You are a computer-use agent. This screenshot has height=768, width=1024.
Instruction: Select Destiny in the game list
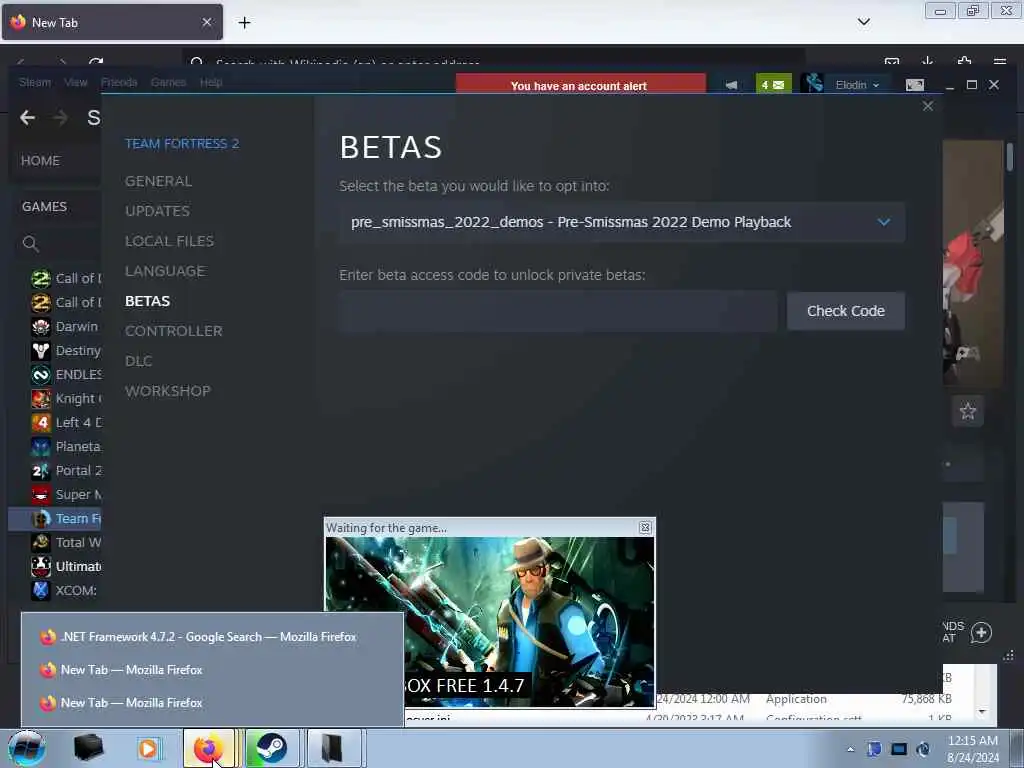pos(66,351)
